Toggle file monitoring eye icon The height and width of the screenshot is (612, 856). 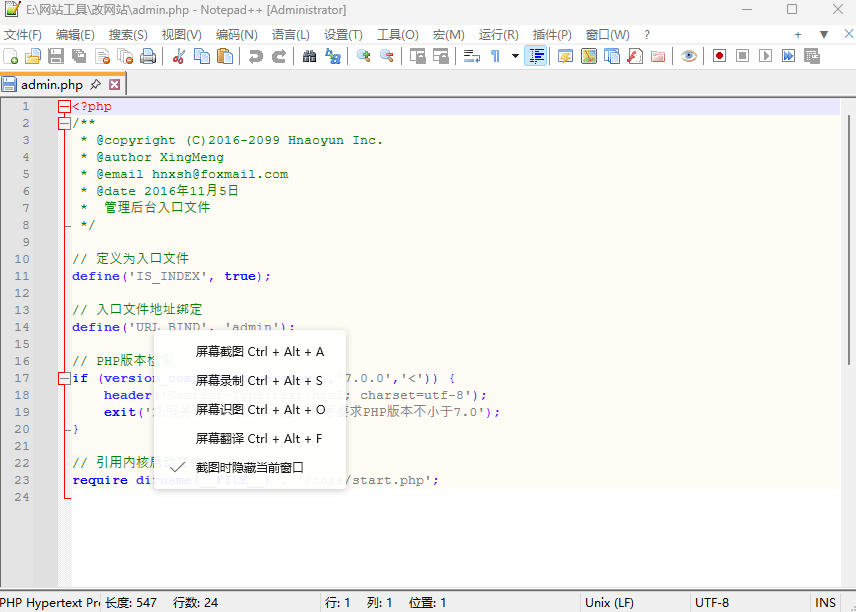(x=688, y=56)
